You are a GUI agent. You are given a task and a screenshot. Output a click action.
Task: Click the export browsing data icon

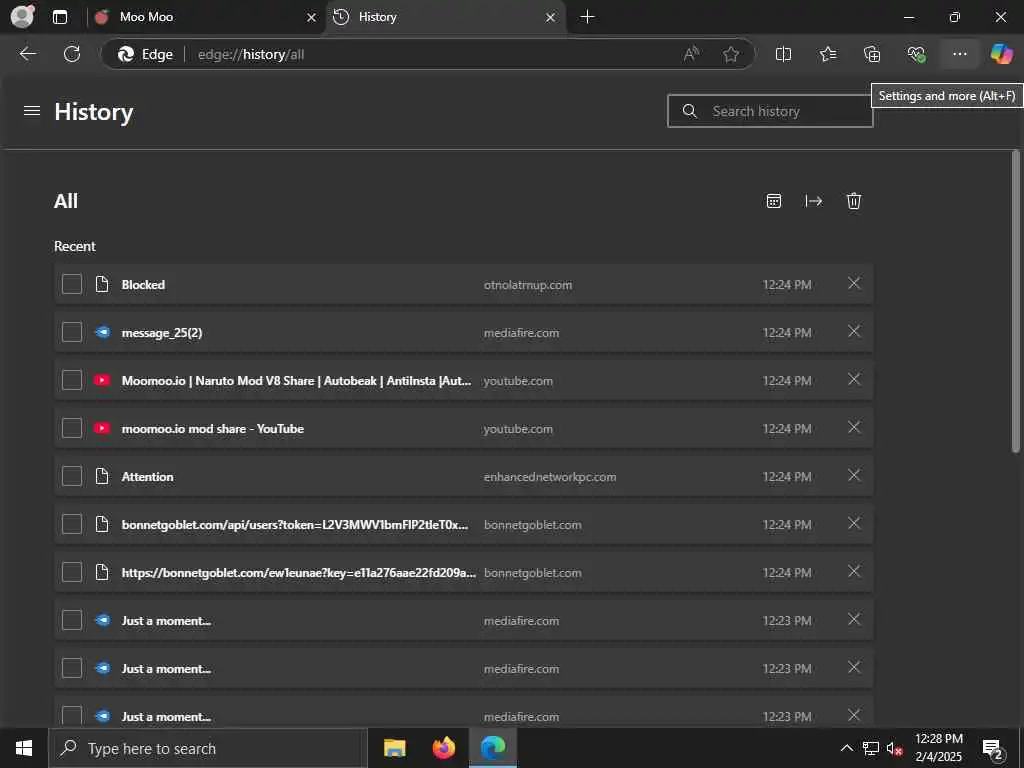pyautogui.click(x=814, y=201)
